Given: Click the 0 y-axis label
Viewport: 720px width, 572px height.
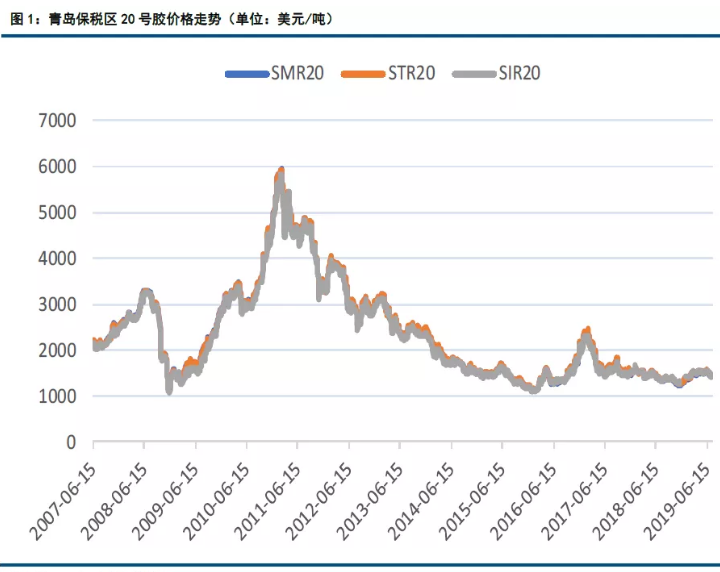Looking at the screenshot, I should [x=71, y=442].
